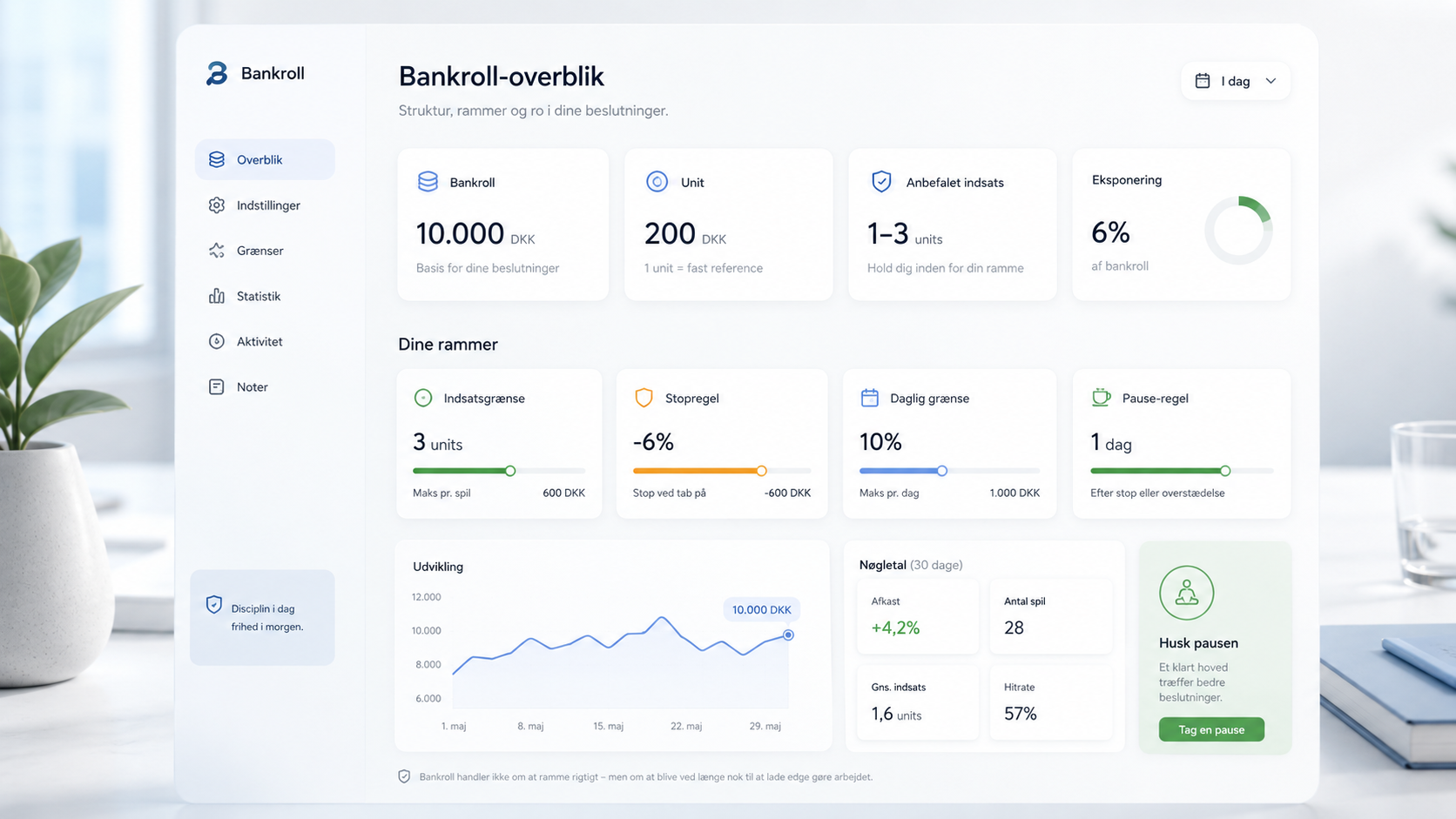Click the calendar icon beside I dag
The width and height of the screenshot is (1456, 819).
tap(1203, 81)
